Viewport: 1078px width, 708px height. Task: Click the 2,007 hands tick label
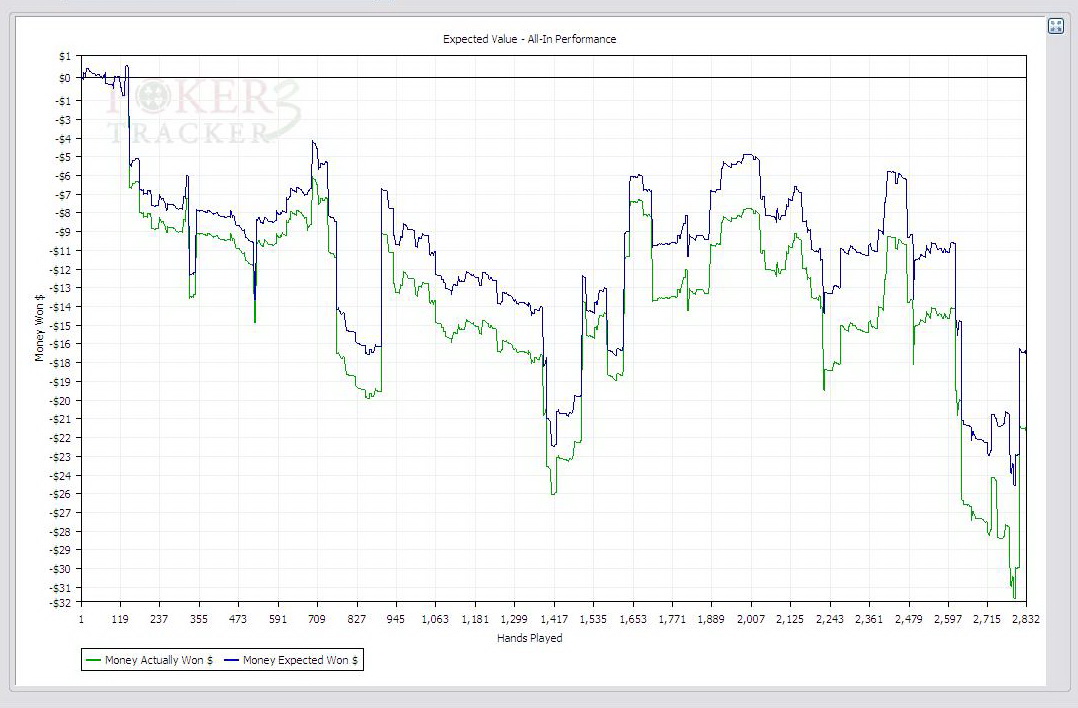tap(750, 619)
